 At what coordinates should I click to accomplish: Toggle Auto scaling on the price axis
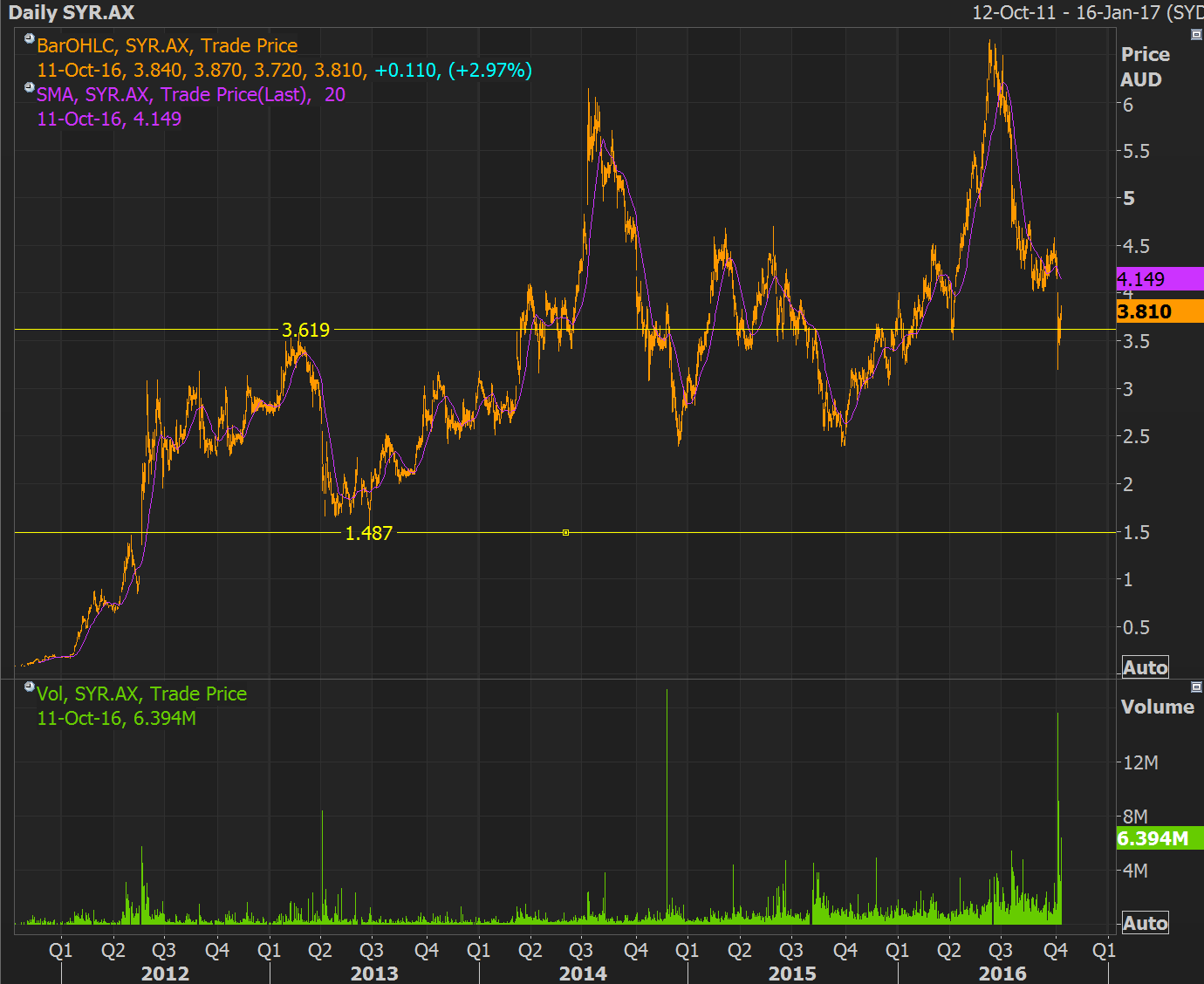1145,667
